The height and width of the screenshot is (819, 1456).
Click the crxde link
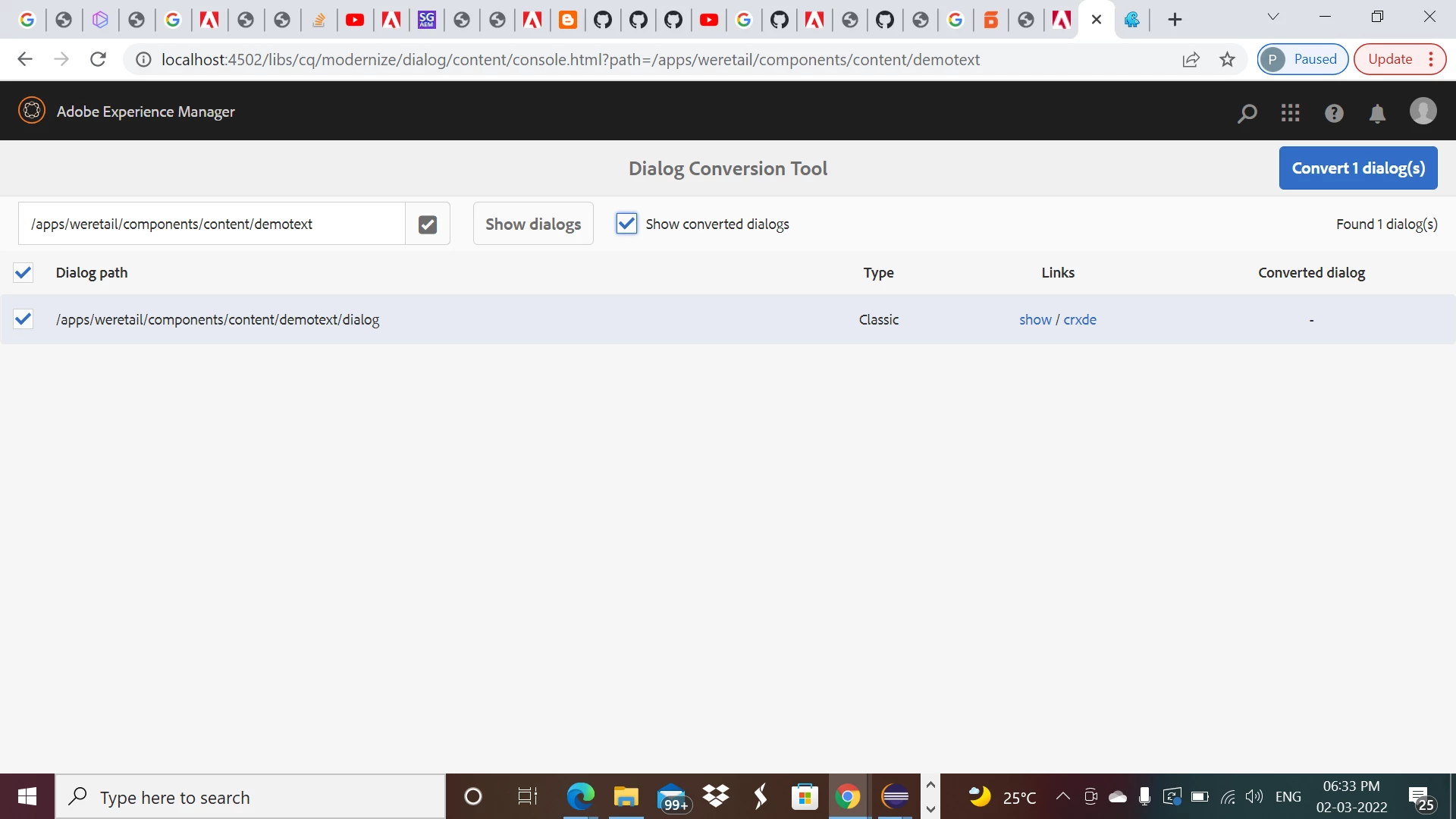pyautogui.click(x=1080, y=320)
